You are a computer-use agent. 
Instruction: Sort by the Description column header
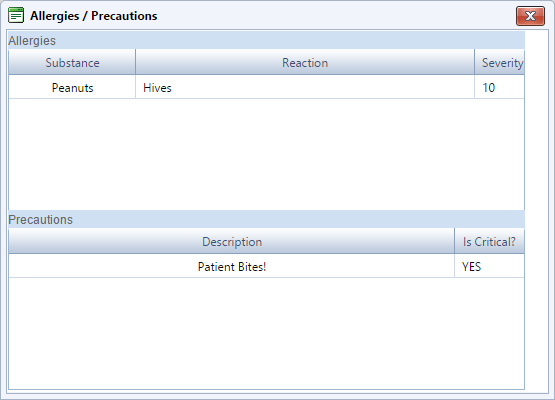coord(232,241)
